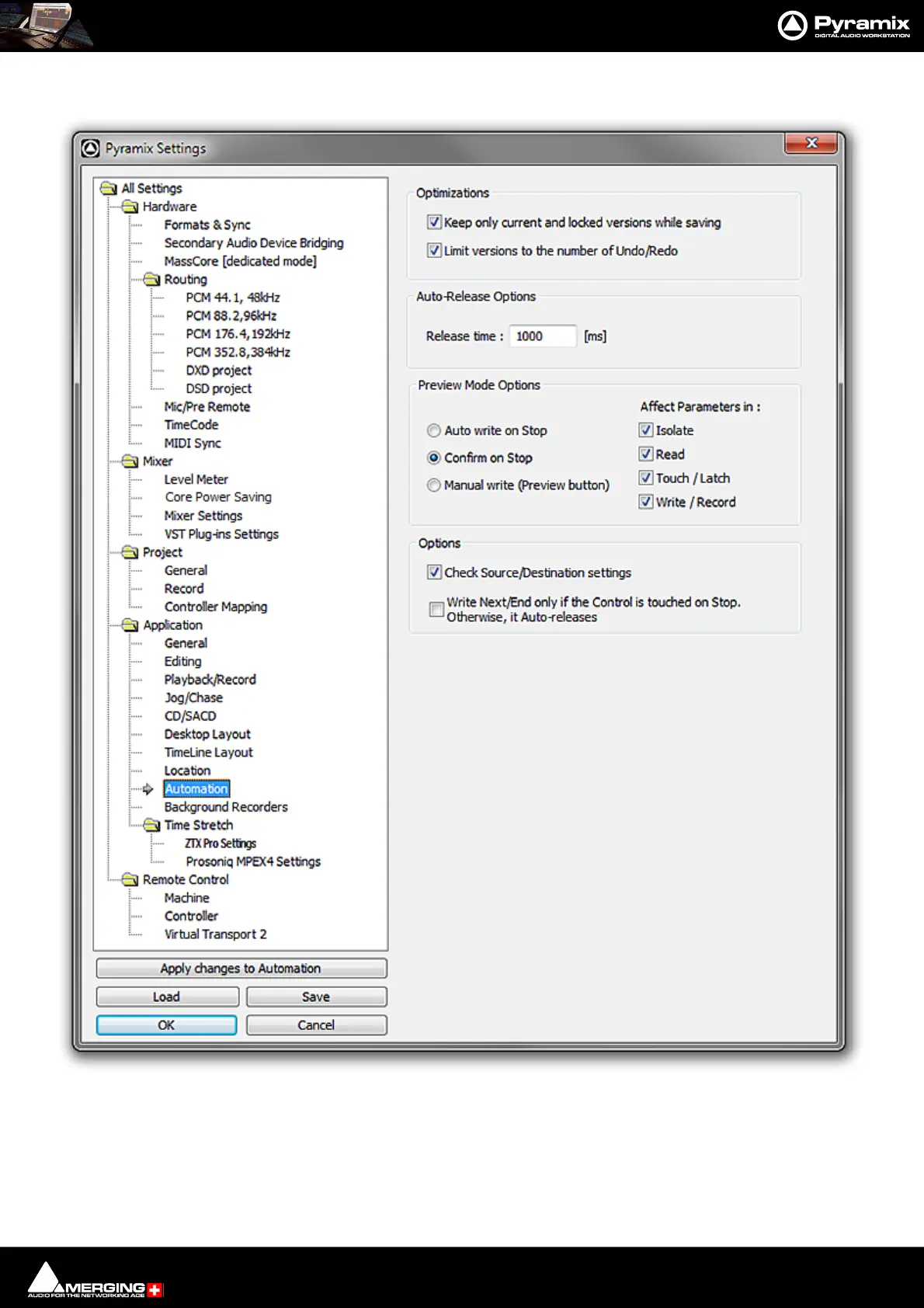Toggle Limit versions to Undo/Redo checkbox
Viewport: 924px width, 1308px height.
point(435,250)
